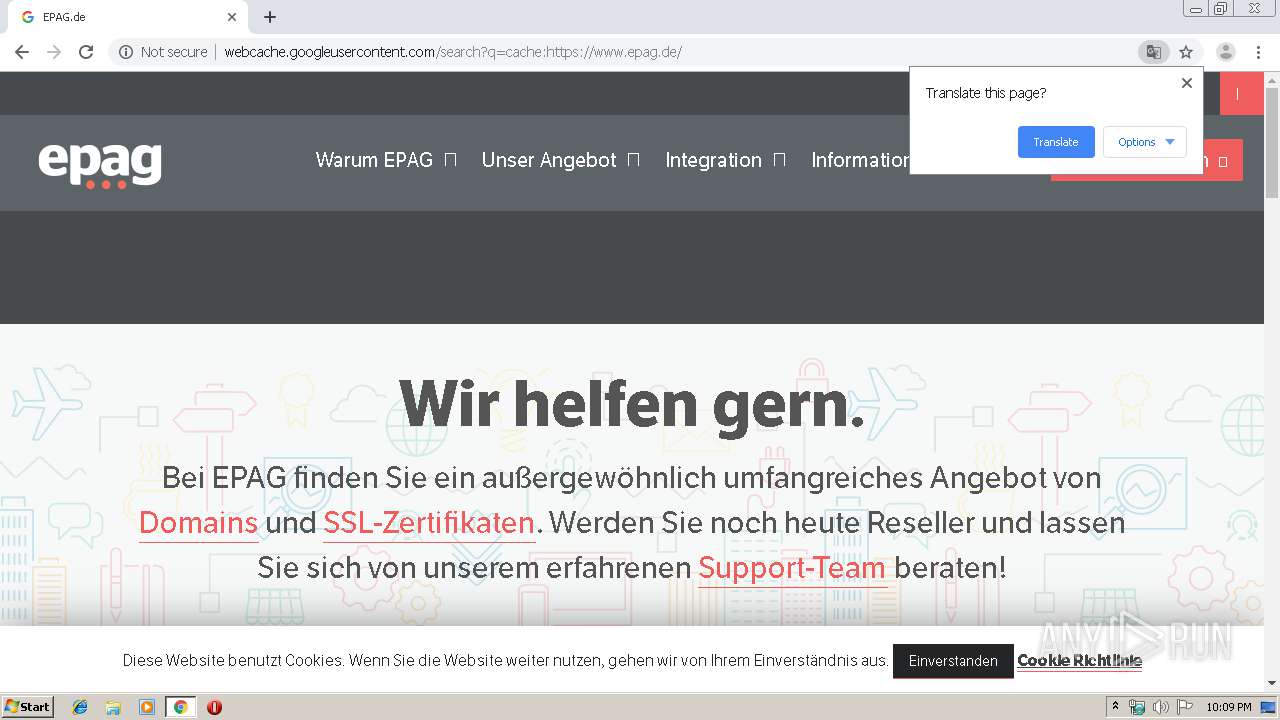Image resolution: width=1280 pixels, height=720 pixels.
Task: Launch Internet Explorer from the taskbar
Action: (80, 707)
